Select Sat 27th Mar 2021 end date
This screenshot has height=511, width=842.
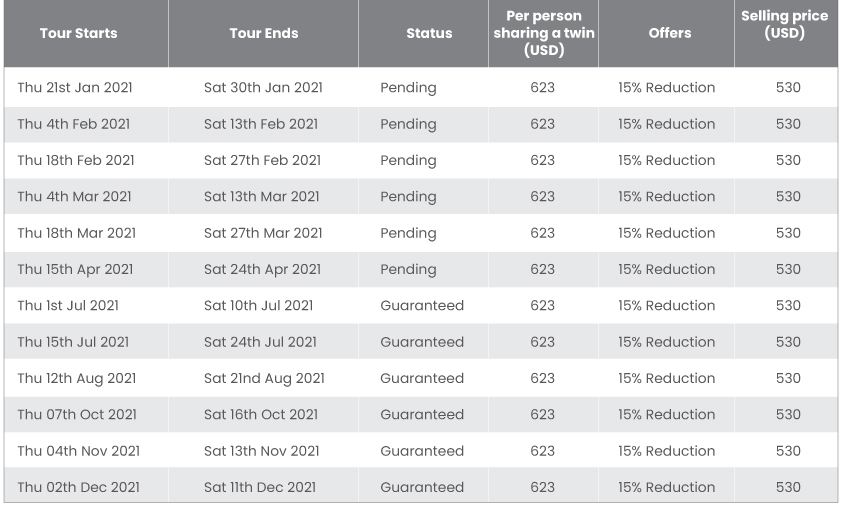tap(263, 233)
